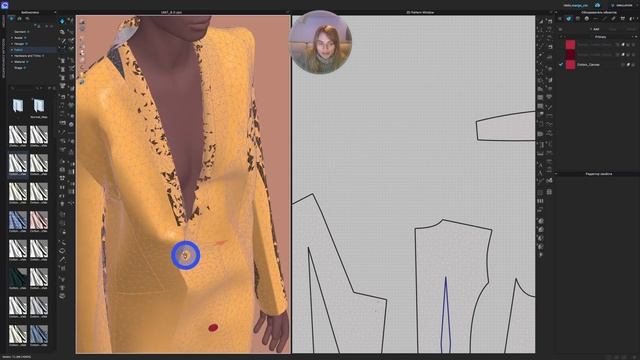Screen dimensions: 640x360
Task: Click the first red fabric swatch in list
Action: coord(570,44)
